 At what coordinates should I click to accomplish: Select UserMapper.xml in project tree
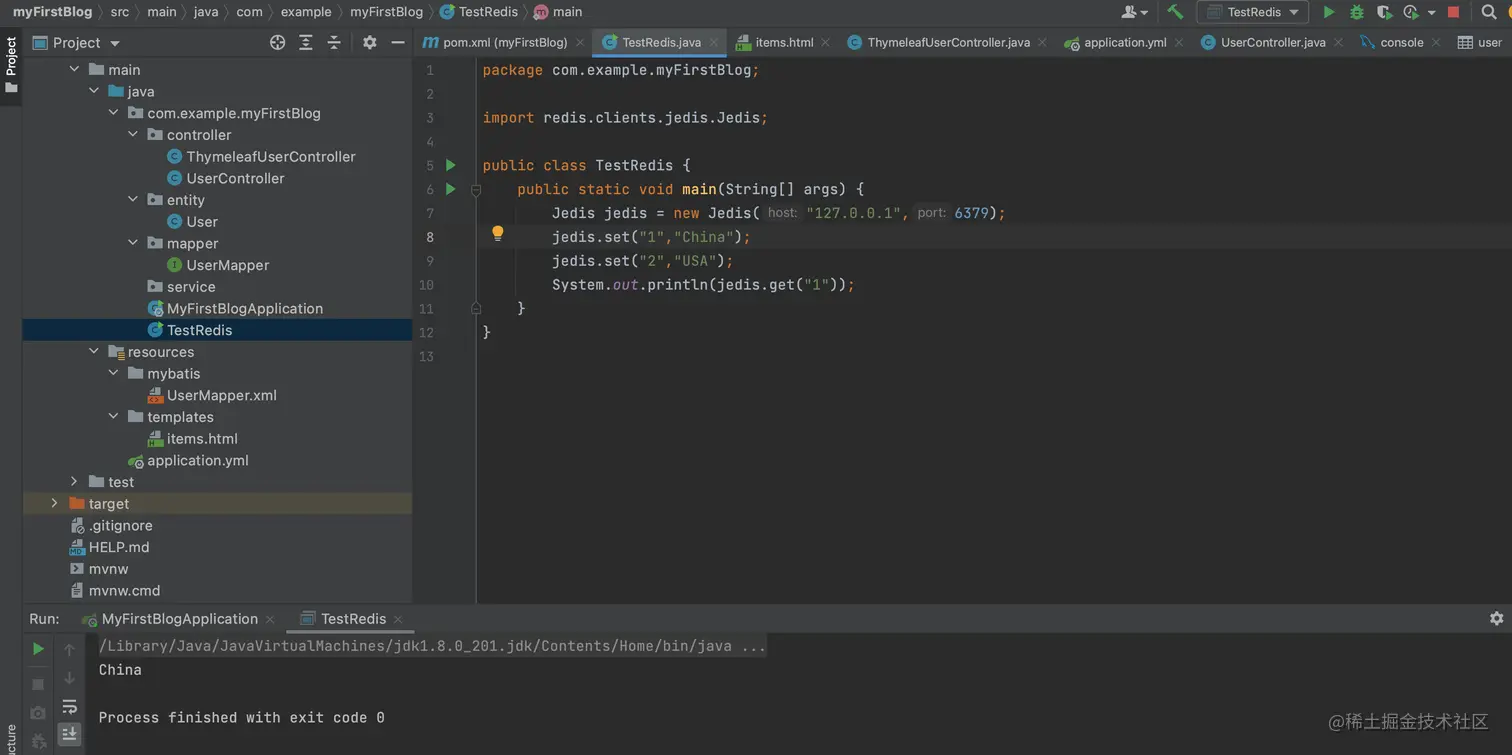[x=222, y=395]
